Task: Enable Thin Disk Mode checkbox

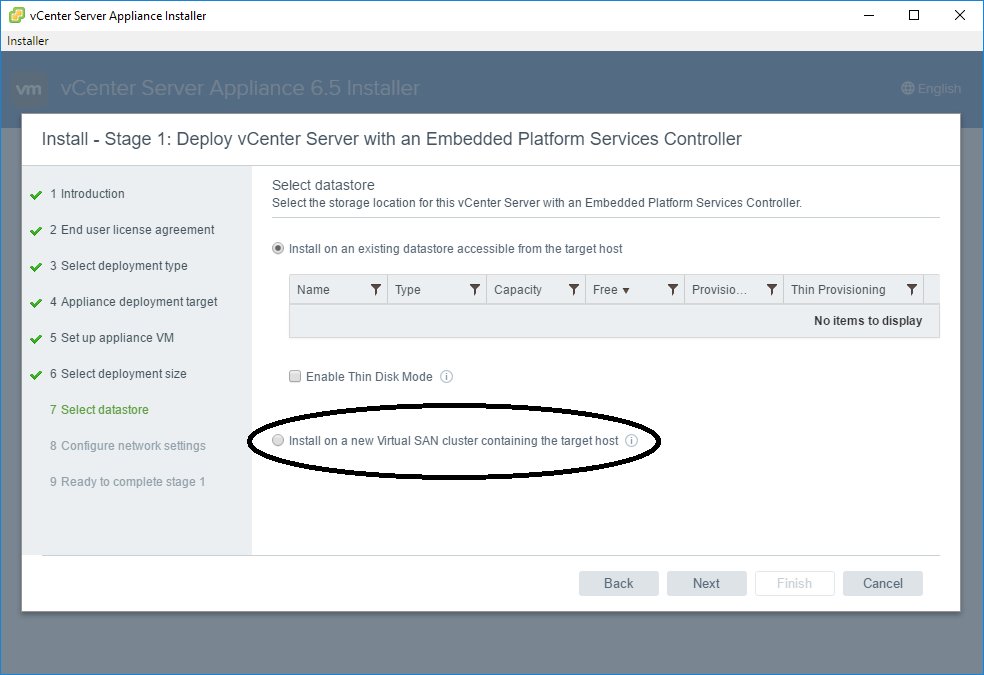Action: (x=295, y=376)
